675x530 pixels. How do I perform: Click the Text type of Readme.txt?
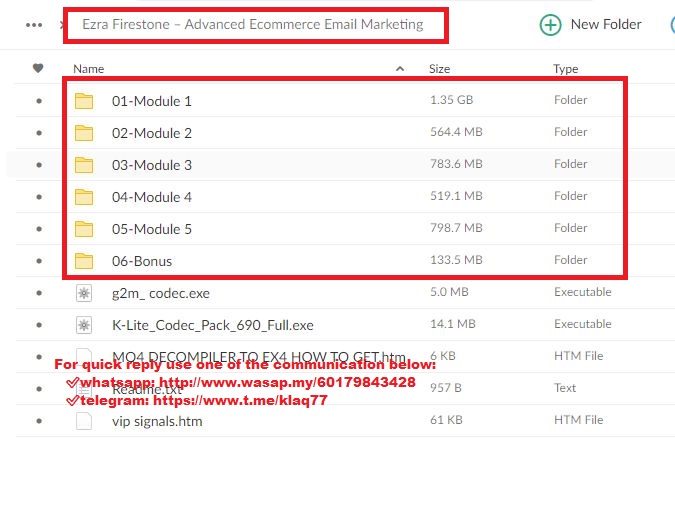point(565,388)
